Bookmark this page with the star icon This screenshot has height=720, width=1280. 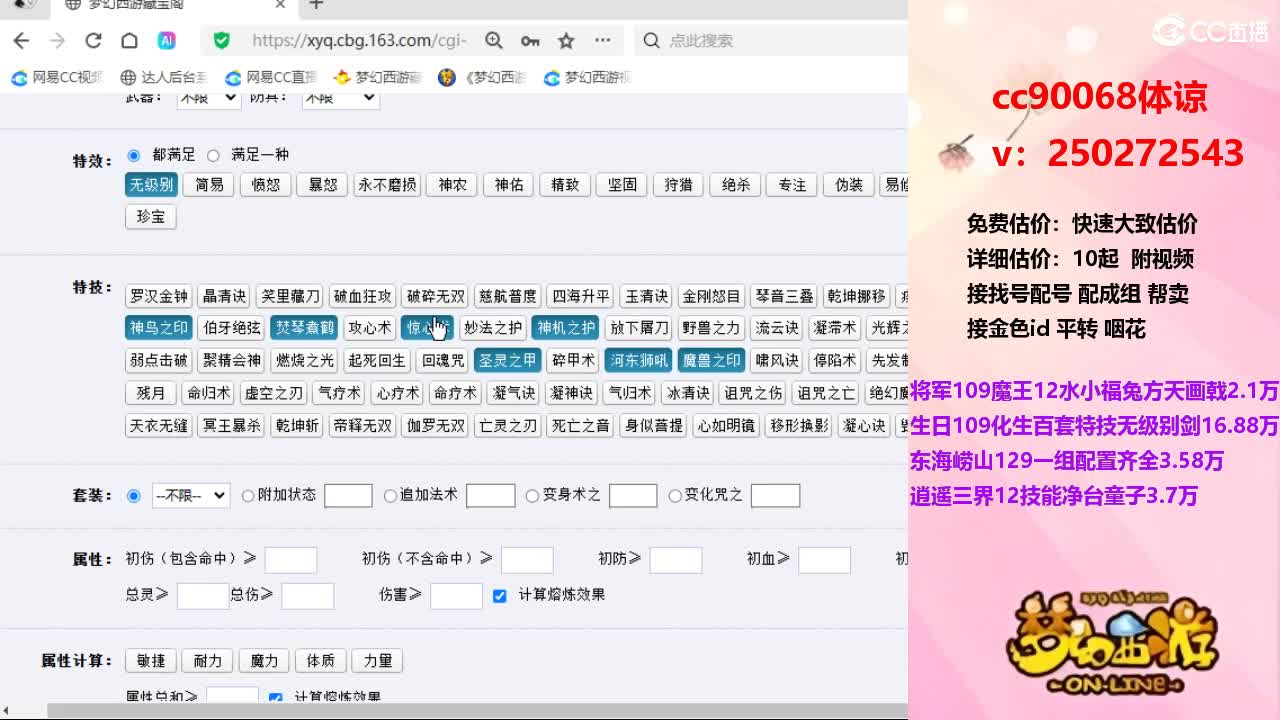pyautogui.click(x=566, y=40)
